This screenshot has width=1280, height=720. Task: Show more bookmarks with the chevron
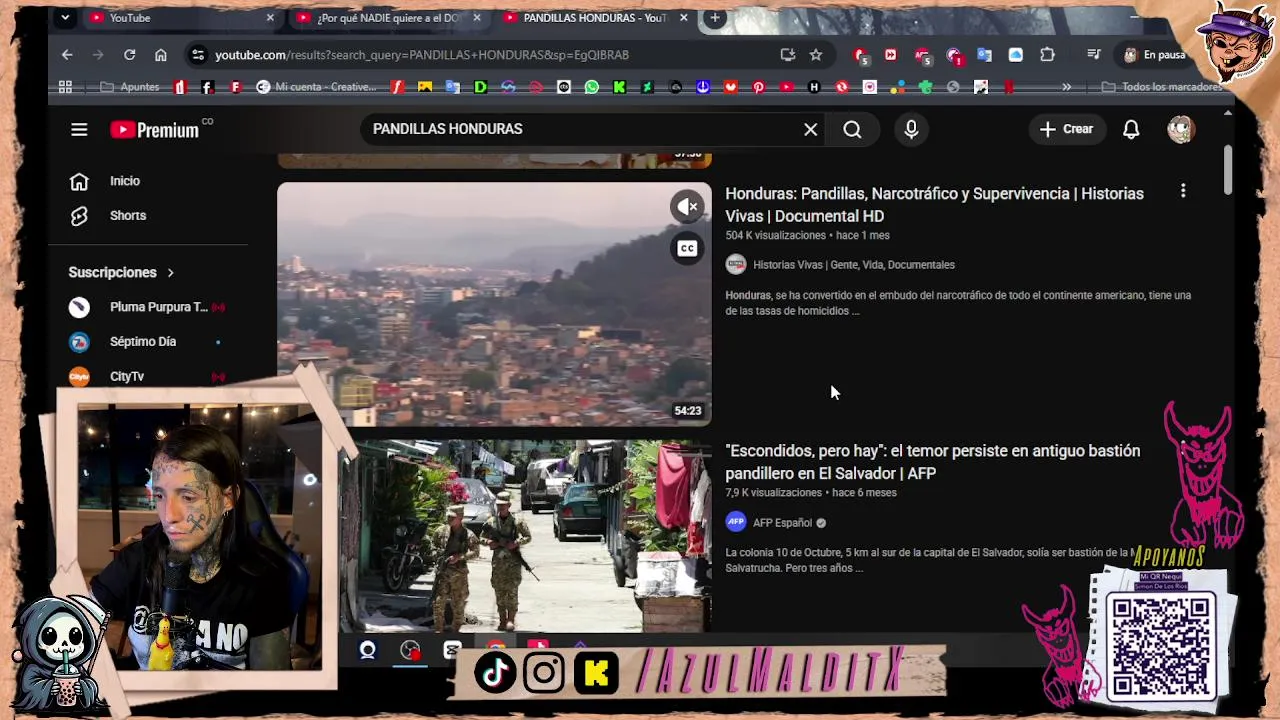click(1066, 87)
